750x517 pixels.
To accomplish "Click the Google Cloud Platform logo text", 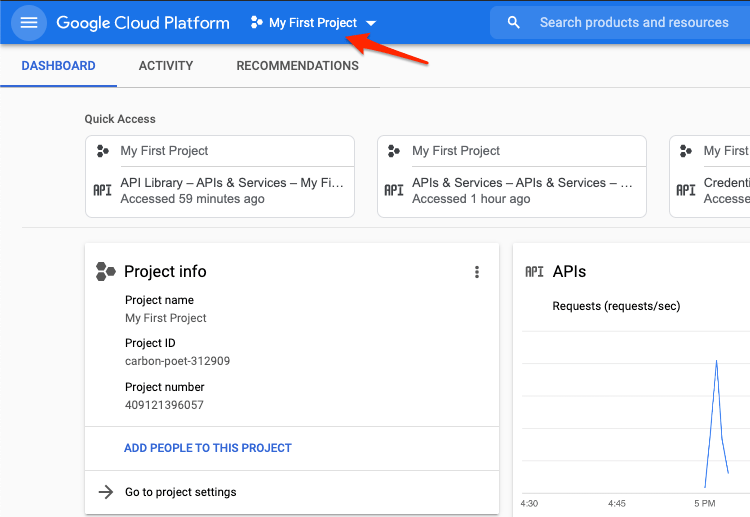I will click(143, 22).
